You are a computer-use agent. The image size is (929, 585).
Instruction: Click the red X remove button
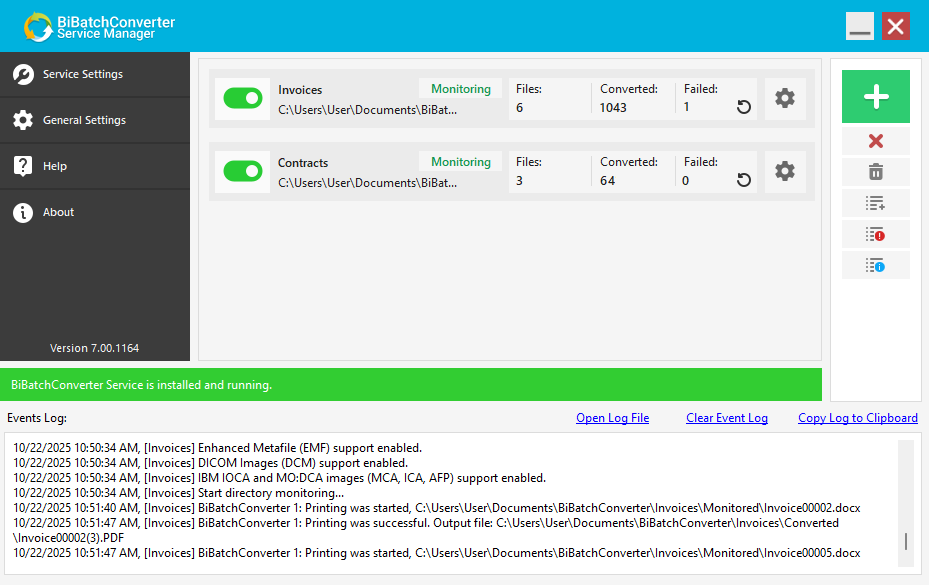[x=875, y=141]
